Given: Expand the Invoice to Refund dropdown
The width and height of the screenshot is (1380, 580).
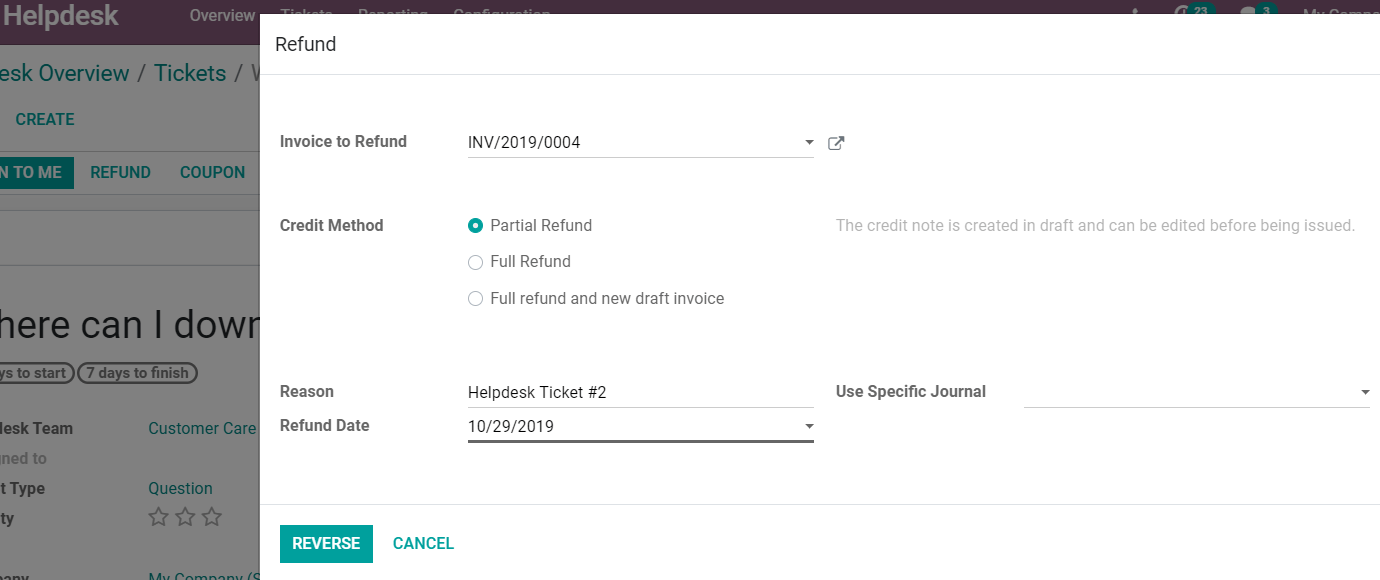Looking at the screenshot, I should tap(808, 143).
